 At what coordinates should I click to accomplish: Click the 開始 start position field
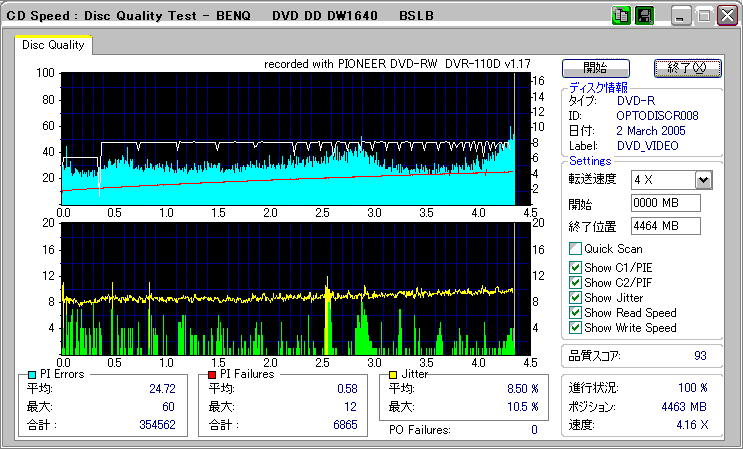(x=665, y=203)
